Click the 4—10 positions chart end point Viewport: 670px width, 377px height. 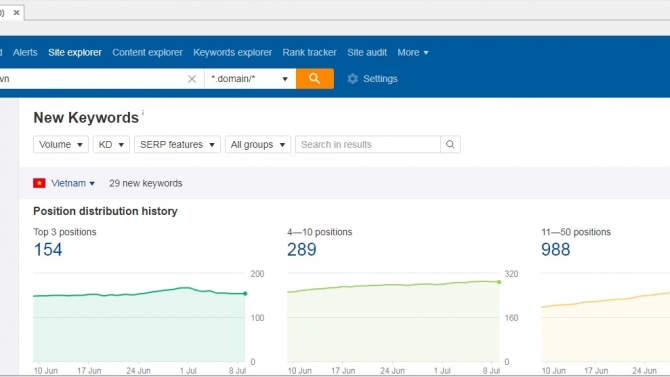click(499, 282)
